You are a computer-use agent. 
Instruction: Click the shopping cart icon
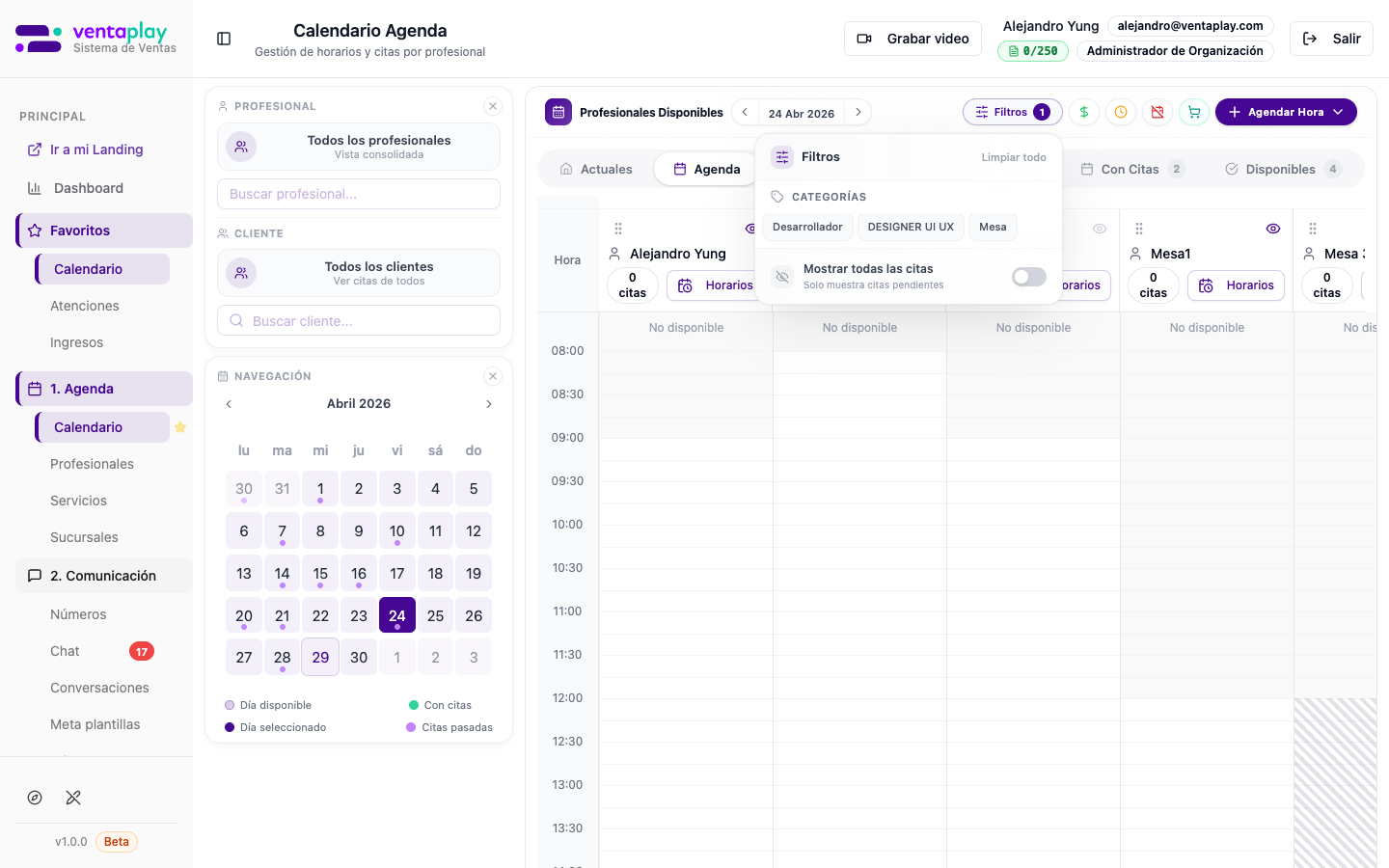tap(1194, 112)
